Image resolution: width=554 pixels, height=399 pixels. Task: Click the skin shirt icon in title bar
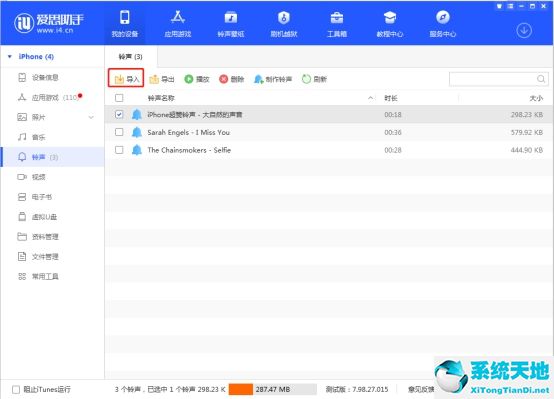pos(499,6)
